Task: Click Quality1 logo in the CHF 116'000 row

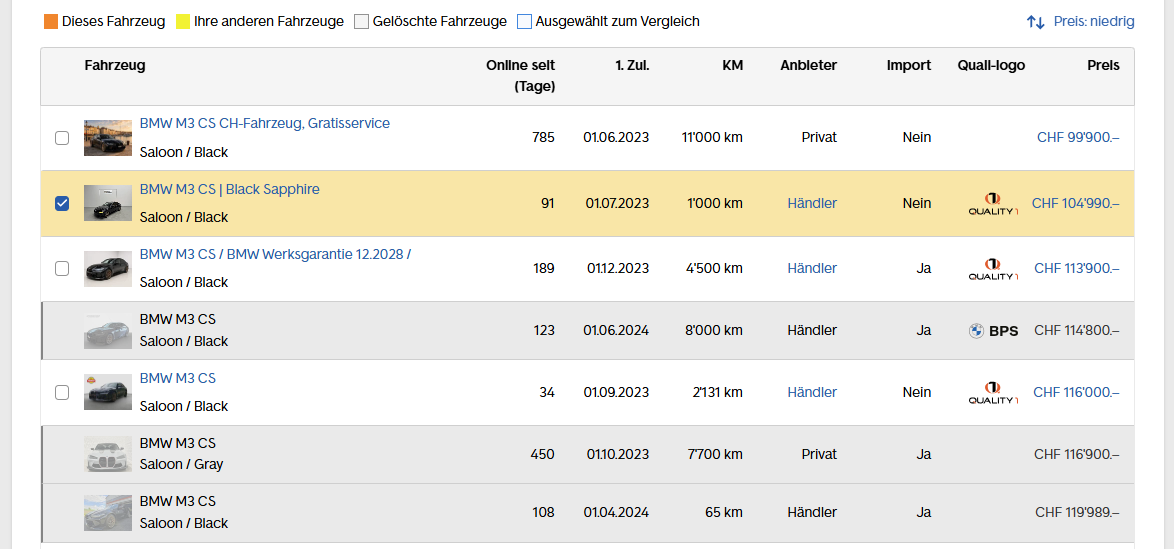Action: coord(993,392)
